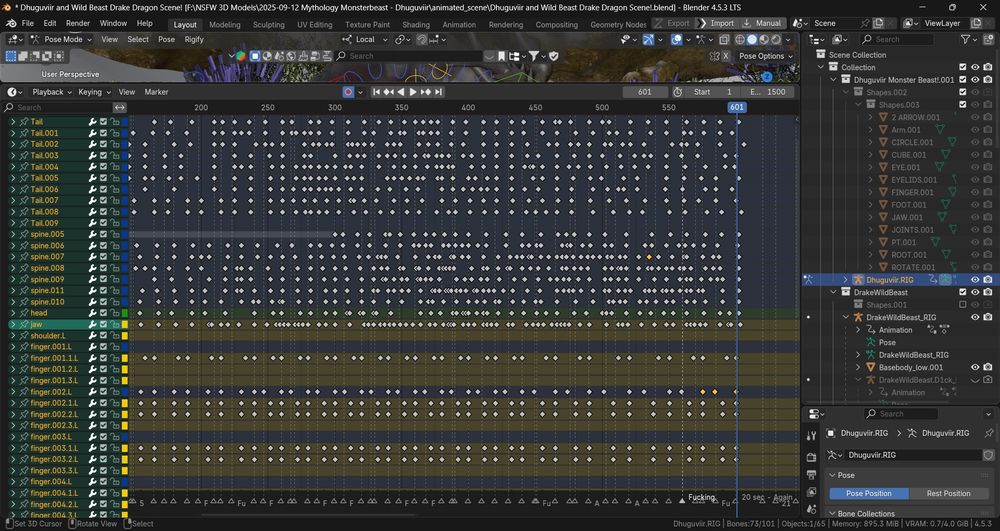The image size is (1000, 531).
Task: Hide Dhuguviir.RIG with its eye icon
Action: click(975, 280)
